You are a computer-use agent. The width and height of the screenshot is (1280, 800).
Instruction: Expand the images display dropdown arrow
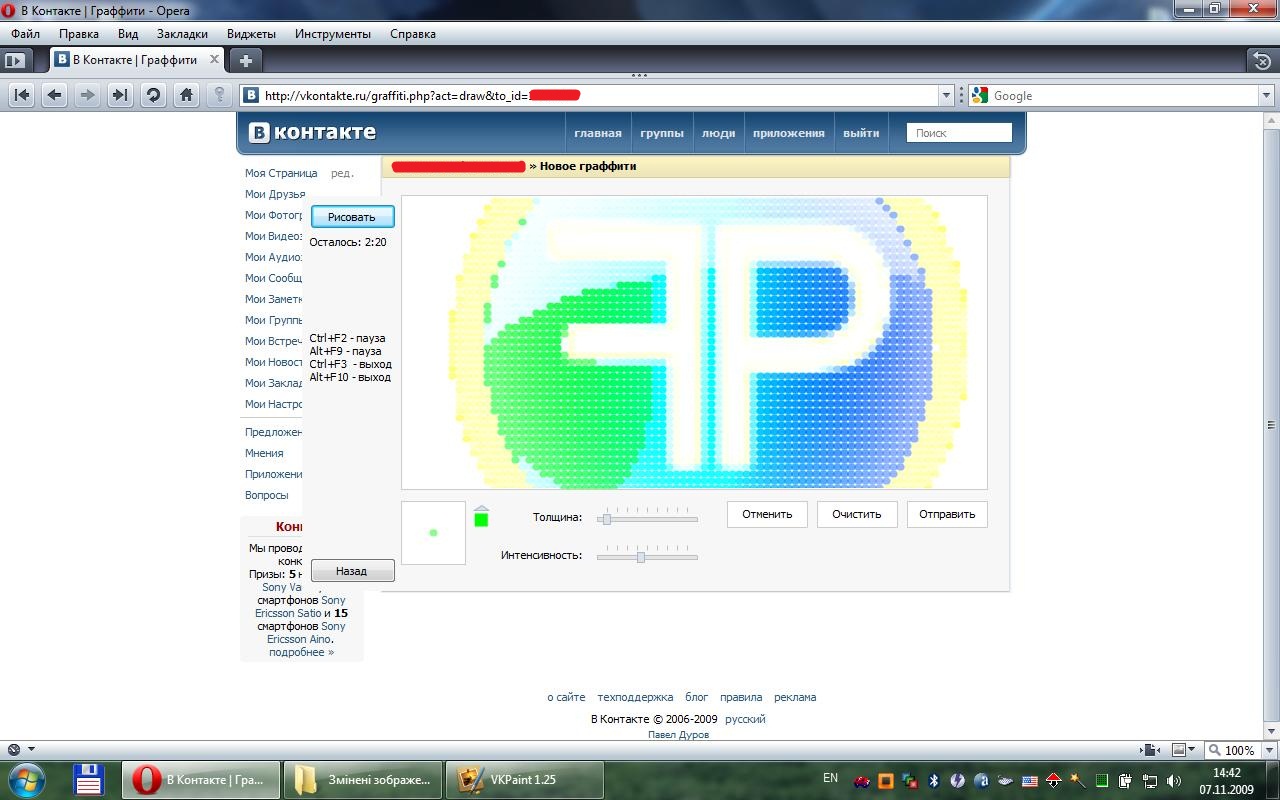pyautogui.click(x=1193, y=749)
